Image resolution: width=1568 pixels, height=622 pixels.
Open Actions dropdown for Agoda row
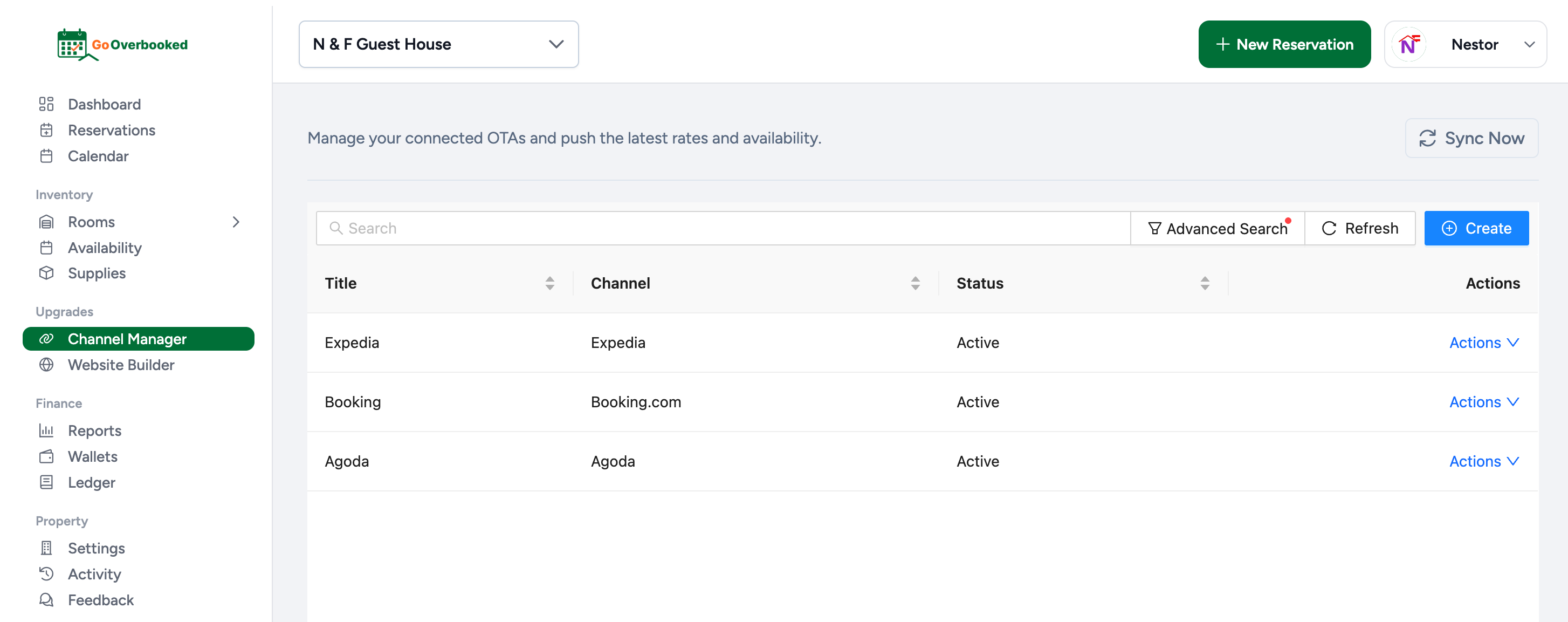point(1484,462)
